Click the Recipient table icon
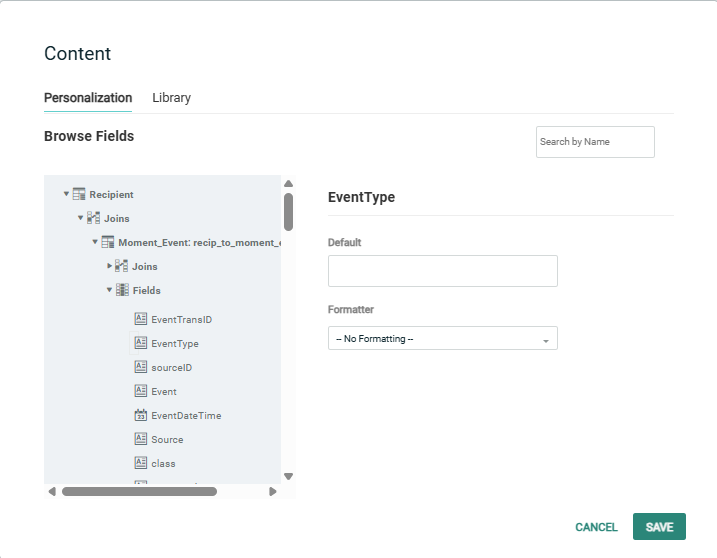This screenshot has height=558, width=717. tap(79, 195)
